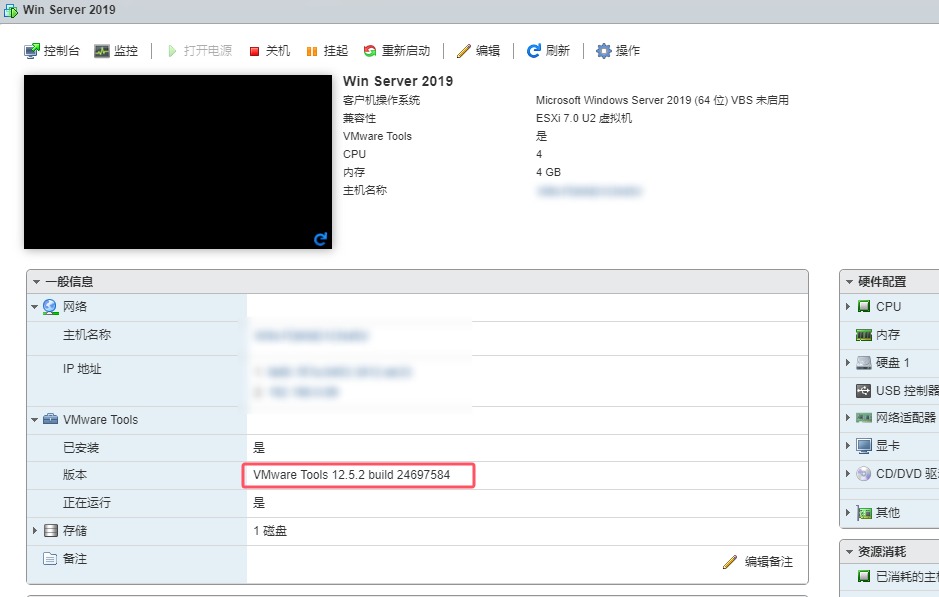The image size is (939, 597).
Task: Click 编辑备注 to edit notes
Action: (x=758, y=562)
